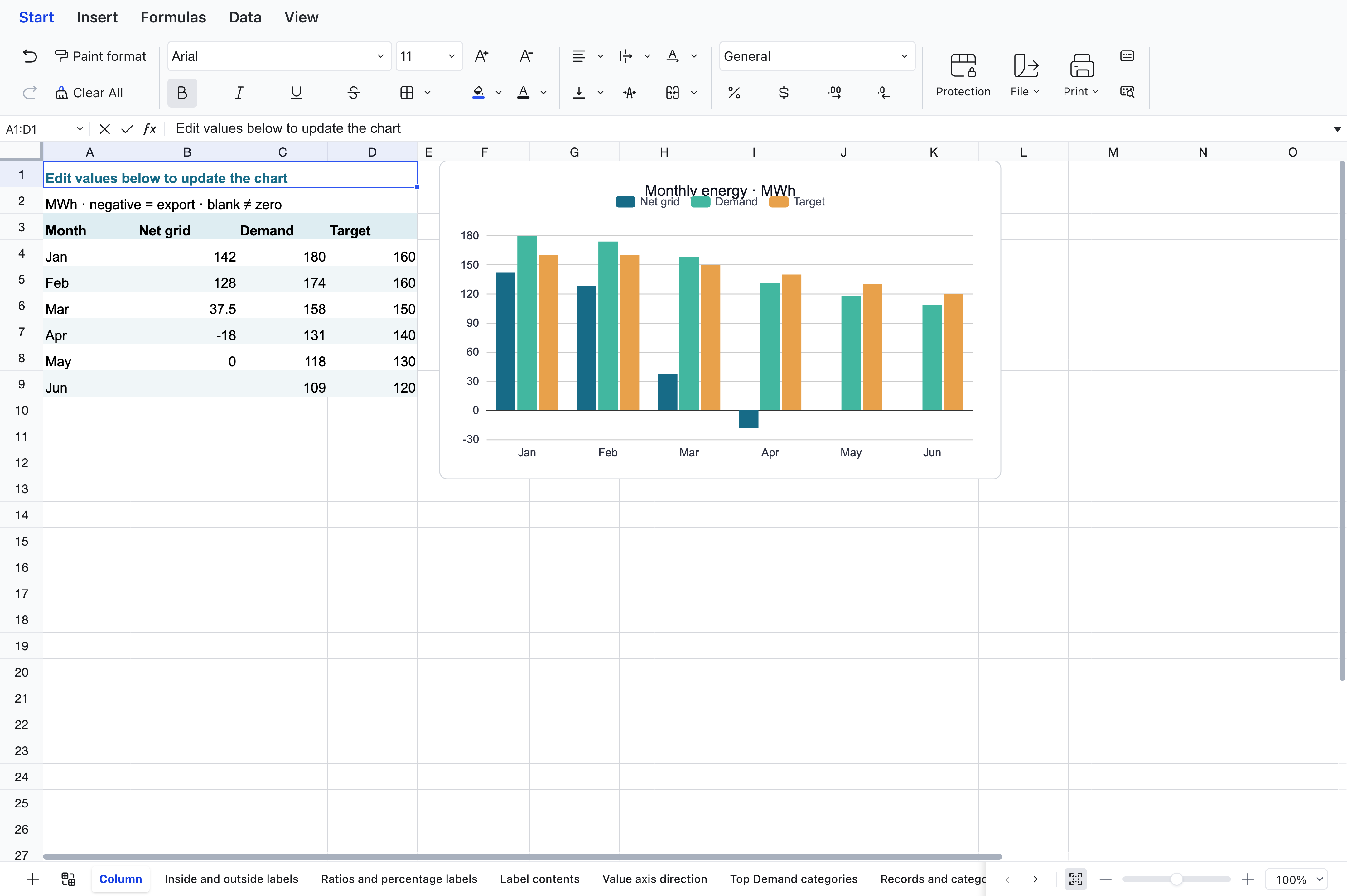Click the text wrap icon
The height and width of the screenshot is (896, 1347).
pos(629,93)
